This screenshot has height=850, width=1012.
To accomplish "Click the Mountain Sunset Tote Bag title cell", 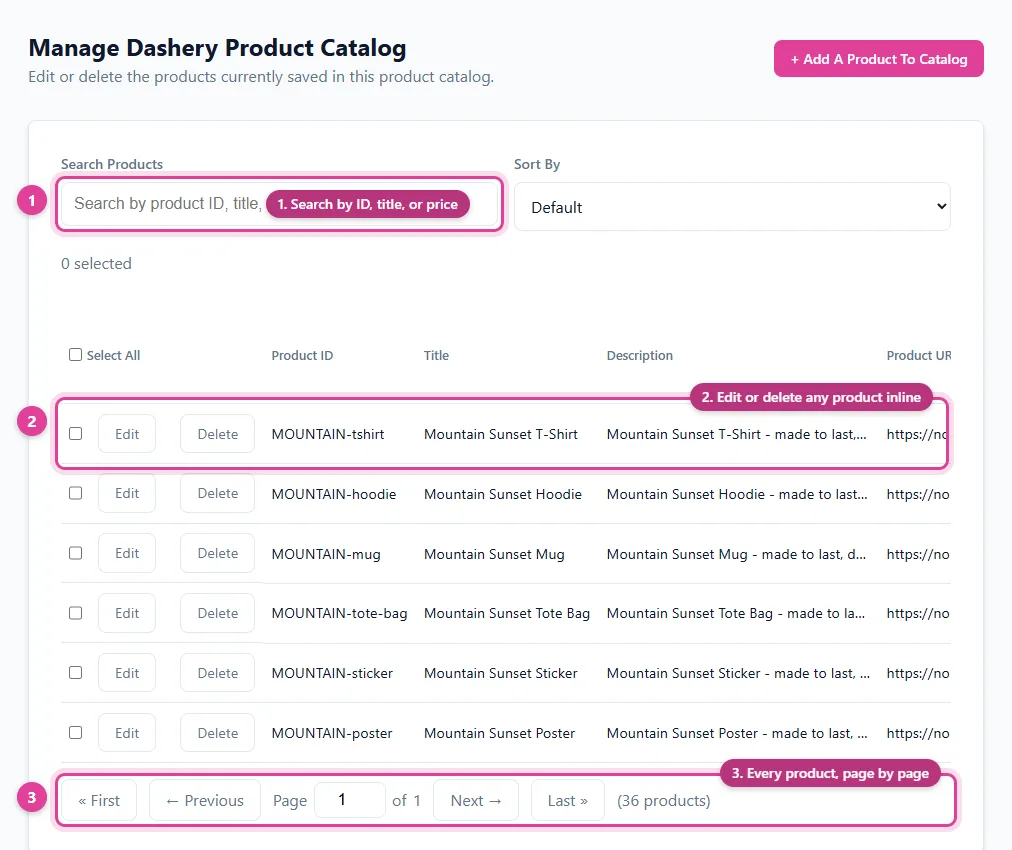I will [x=507, y=614].
